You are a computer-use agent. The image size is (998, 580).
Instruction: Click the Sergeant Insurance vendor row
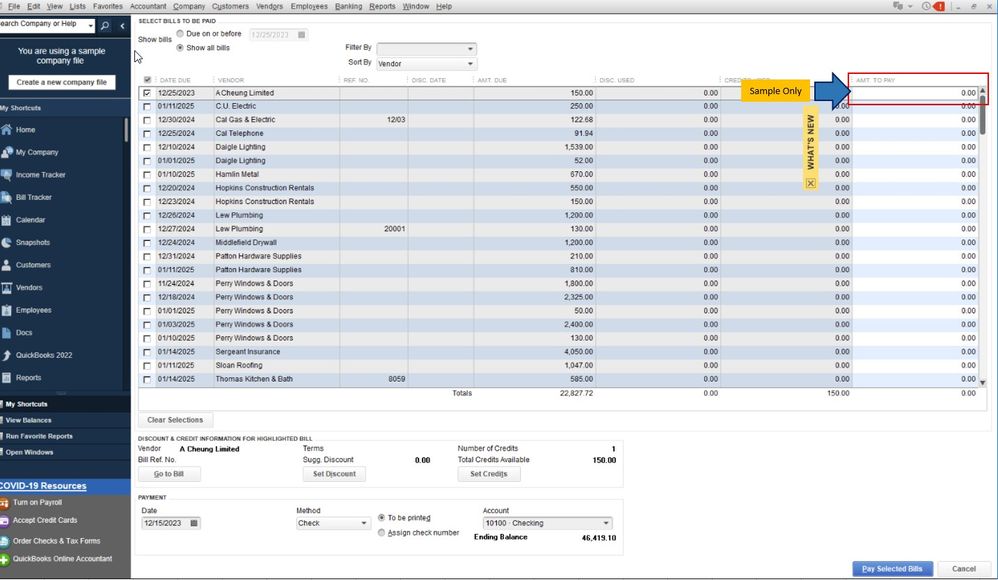(560, 352)
